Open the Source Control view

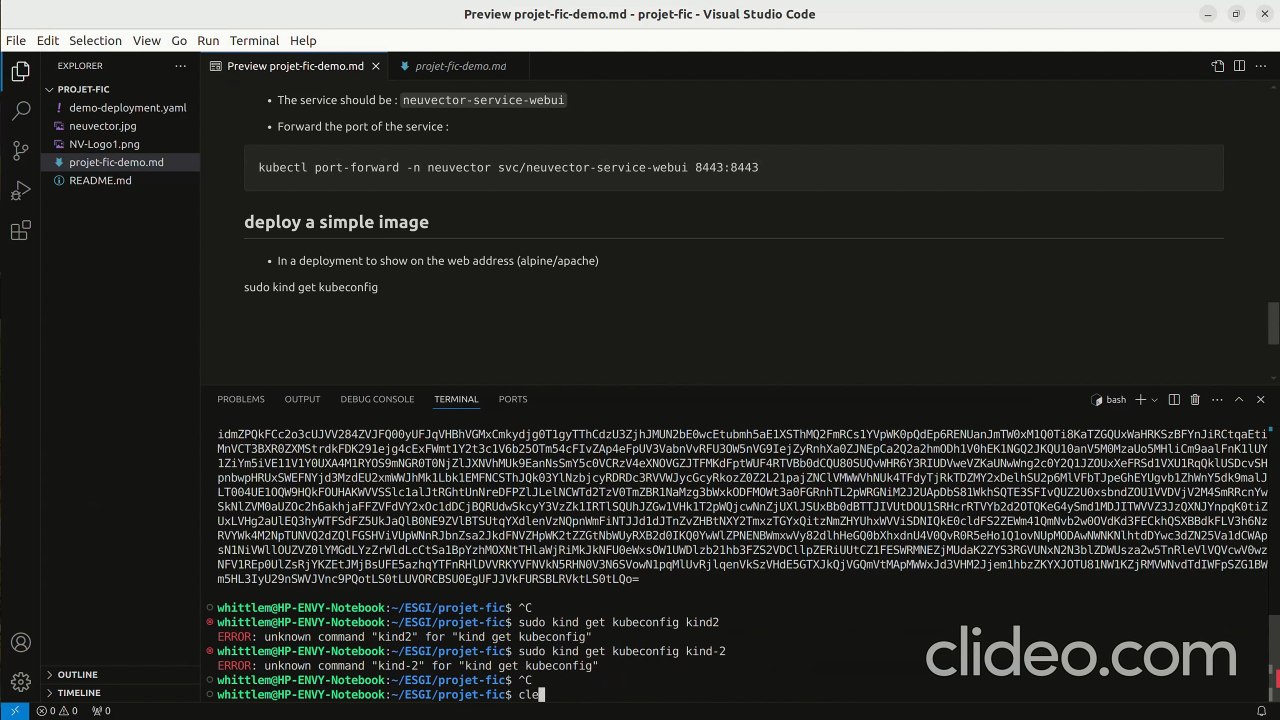click(x=20, y=151)
